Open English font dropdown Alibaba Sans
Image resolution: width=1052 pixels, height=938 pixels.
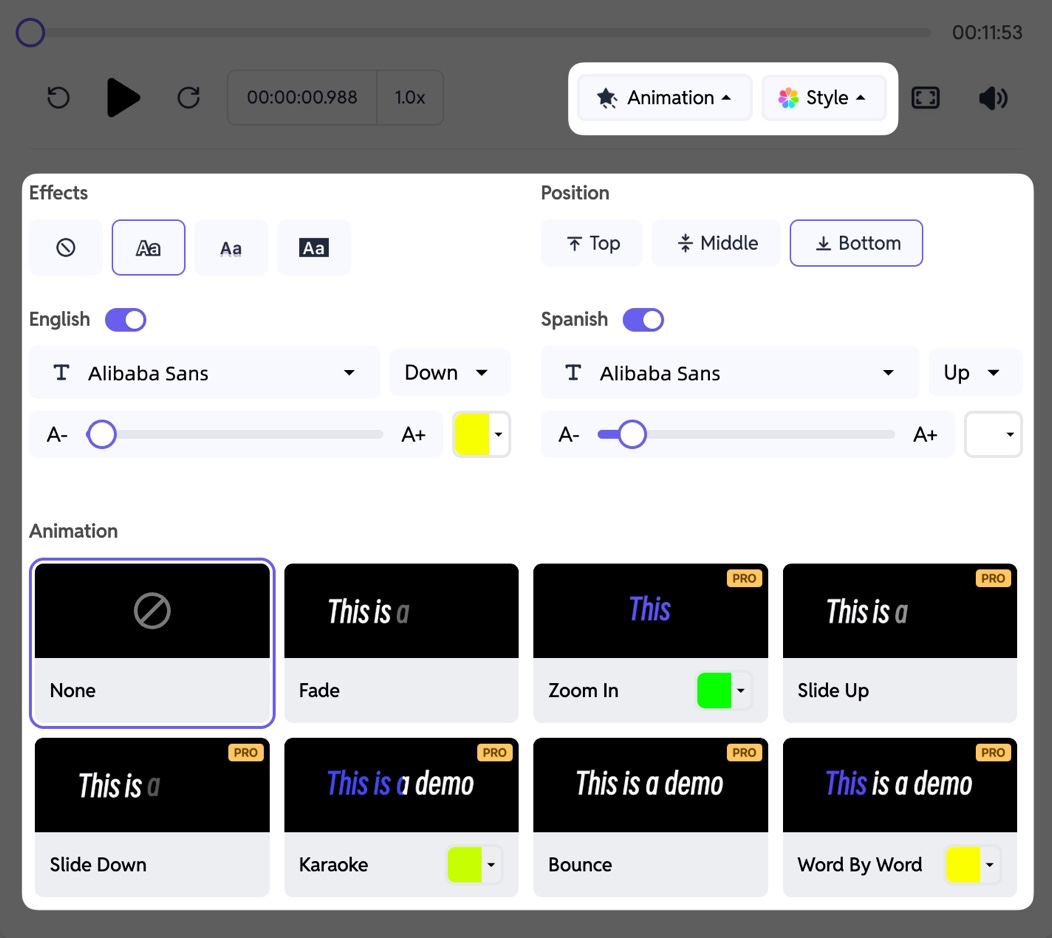205,372
